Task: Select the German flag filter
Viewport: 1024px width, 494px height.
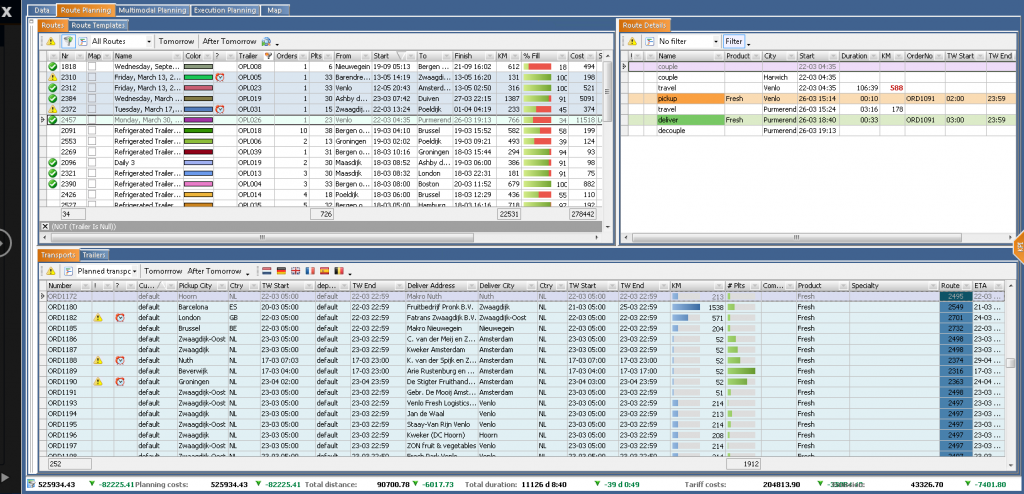Action: click(281, 271)
